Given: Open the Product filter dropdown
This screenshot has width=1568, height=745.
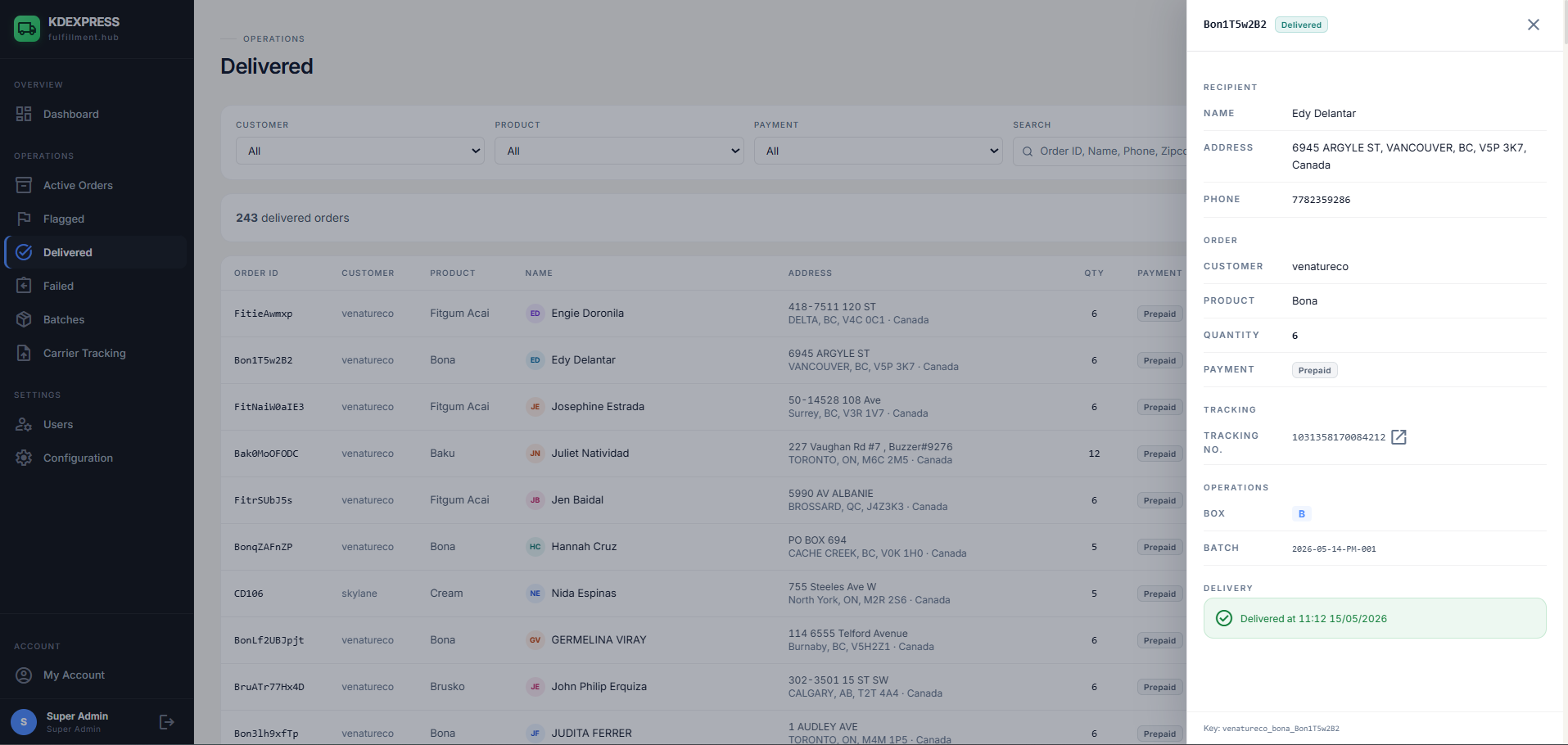Looking at the screenshot, I should pyautogui.click(x=619, y=151).
